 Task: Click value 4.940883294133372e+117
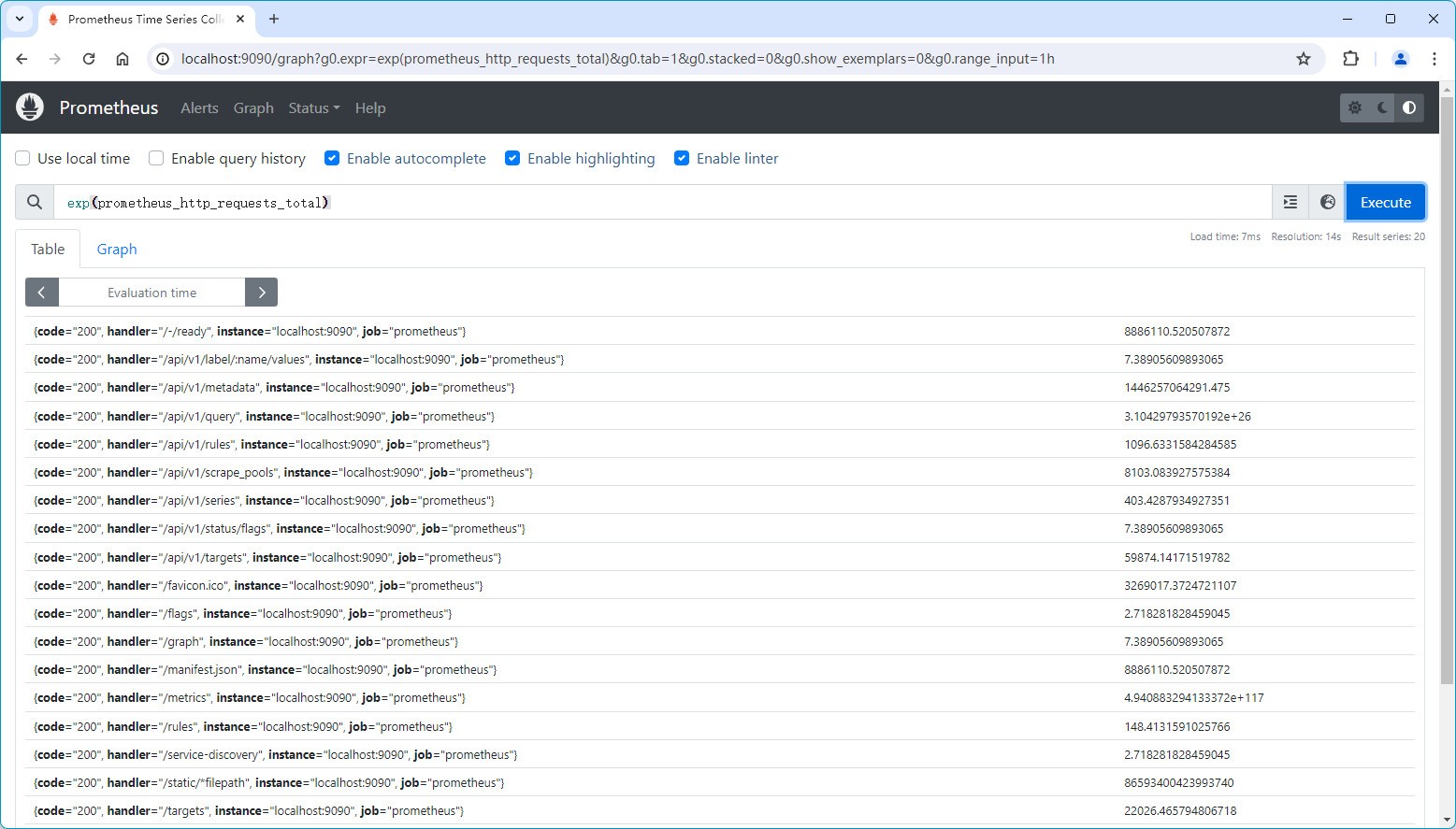tap(1194, 697)
